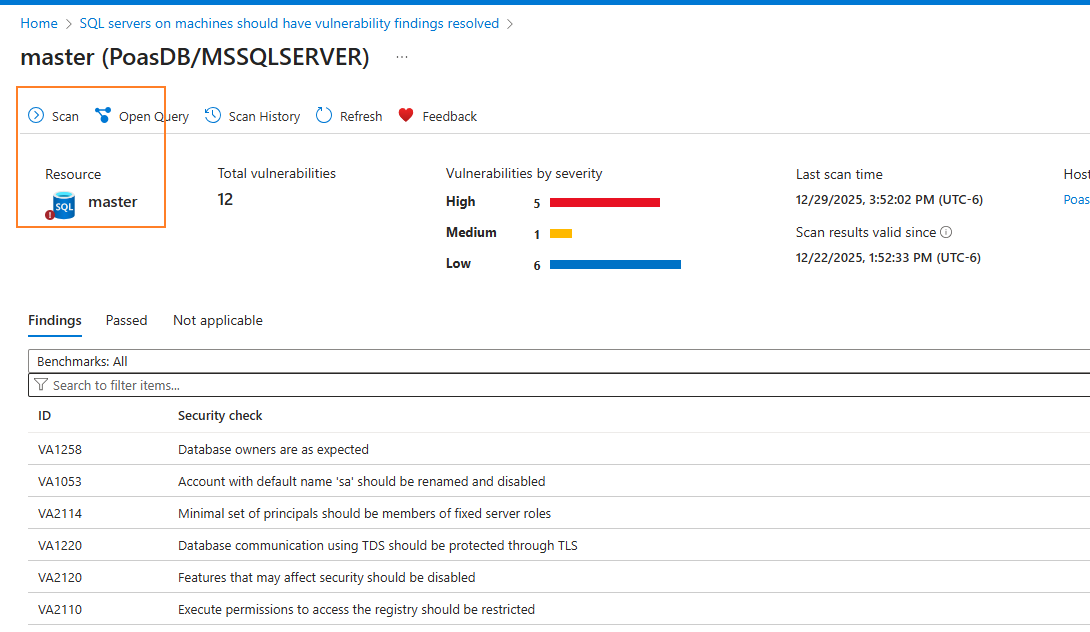
Task: Open the Benchmarks: All filter dropdown
Action: click(x=559, y=362)
